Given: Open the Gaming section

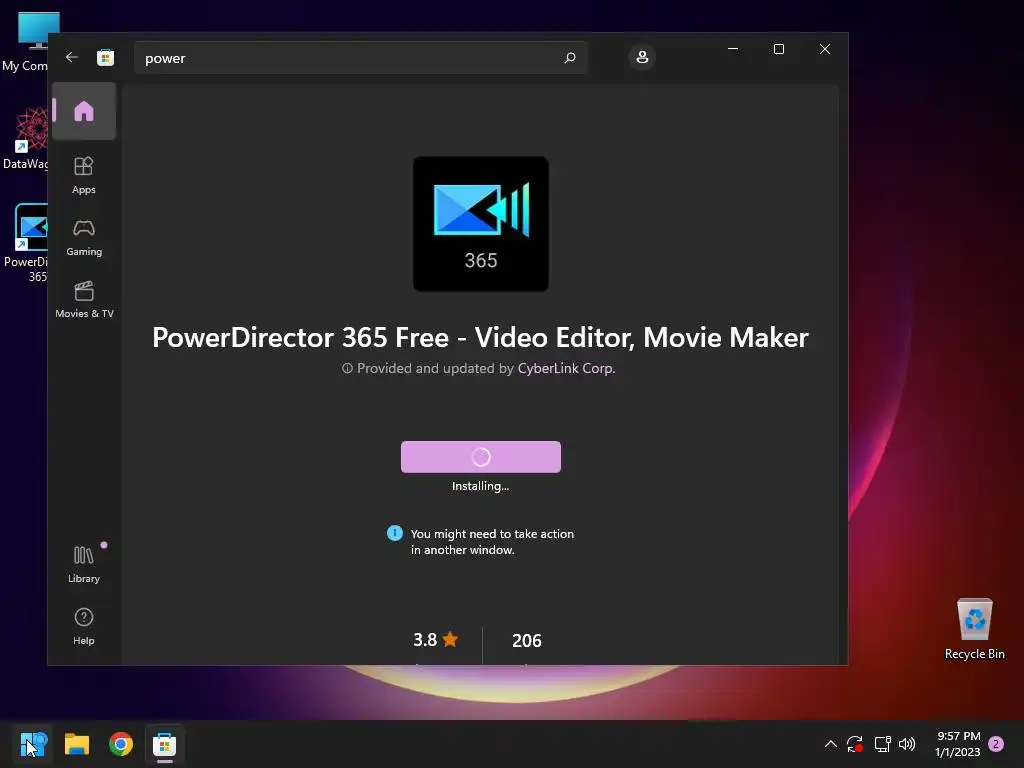Looking at the screenshot, I should pos(84,238).
